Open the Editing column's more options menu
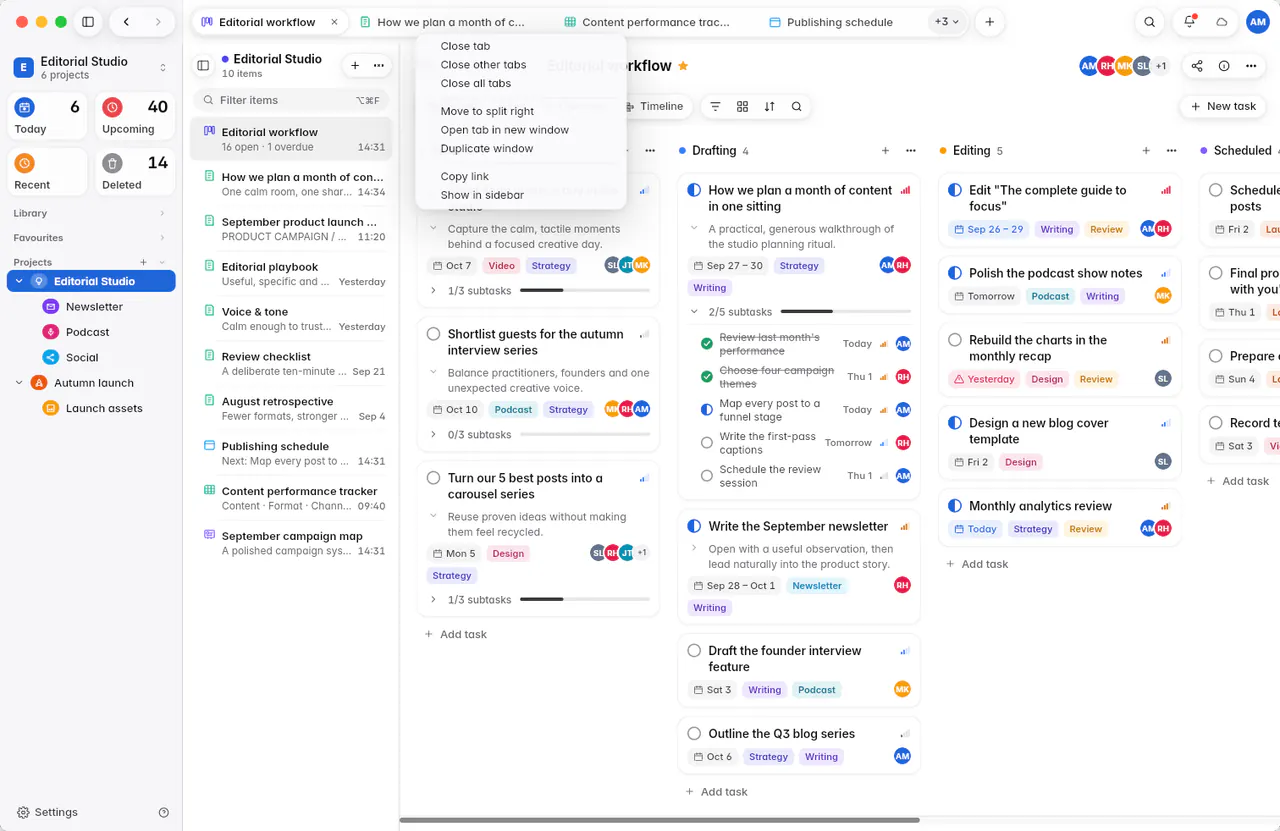Viewport: 1280px width, 831px height. click(x=1171, y=151)
